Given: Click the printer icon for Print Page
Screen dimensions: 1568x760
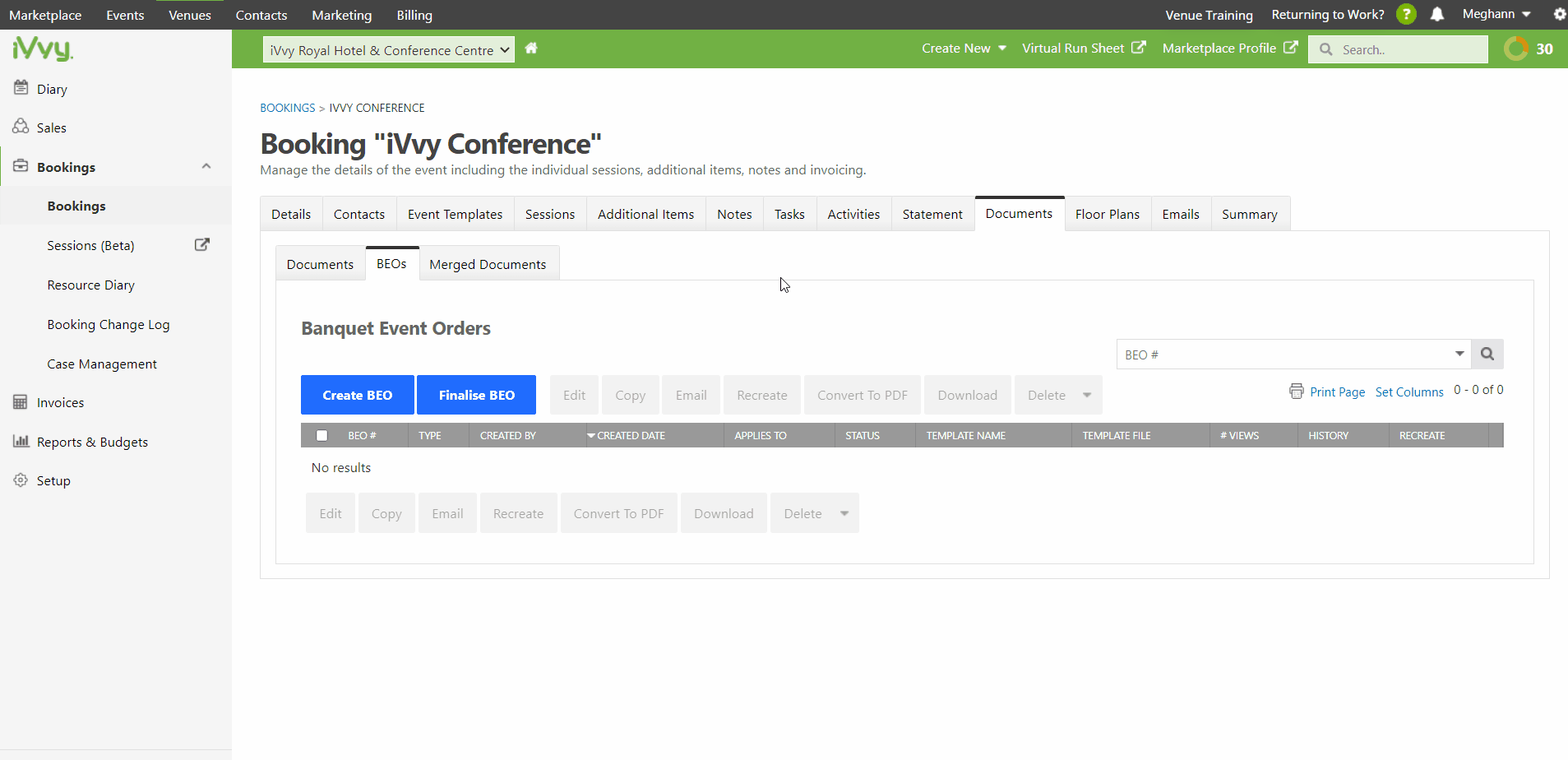Looking at the screenshot, I should coord(1297,392).
